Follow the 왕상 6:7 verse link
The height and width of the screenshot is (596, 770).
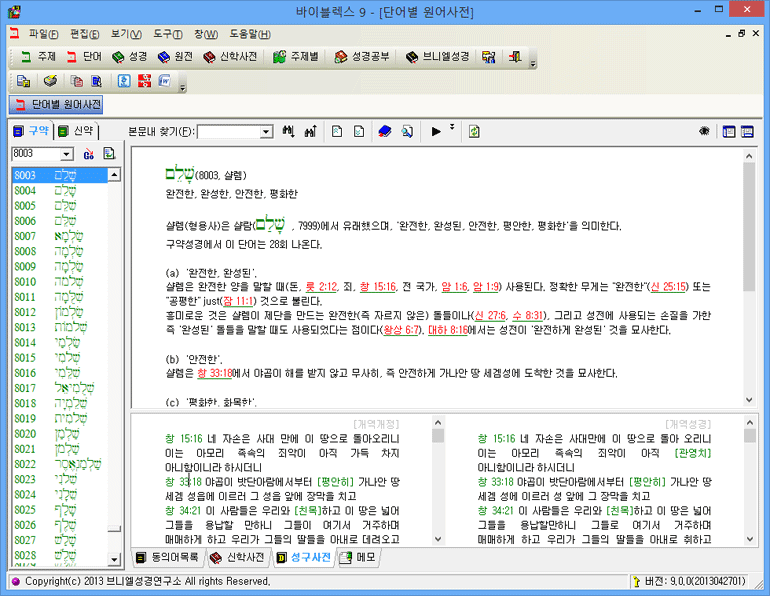[401, 330]
